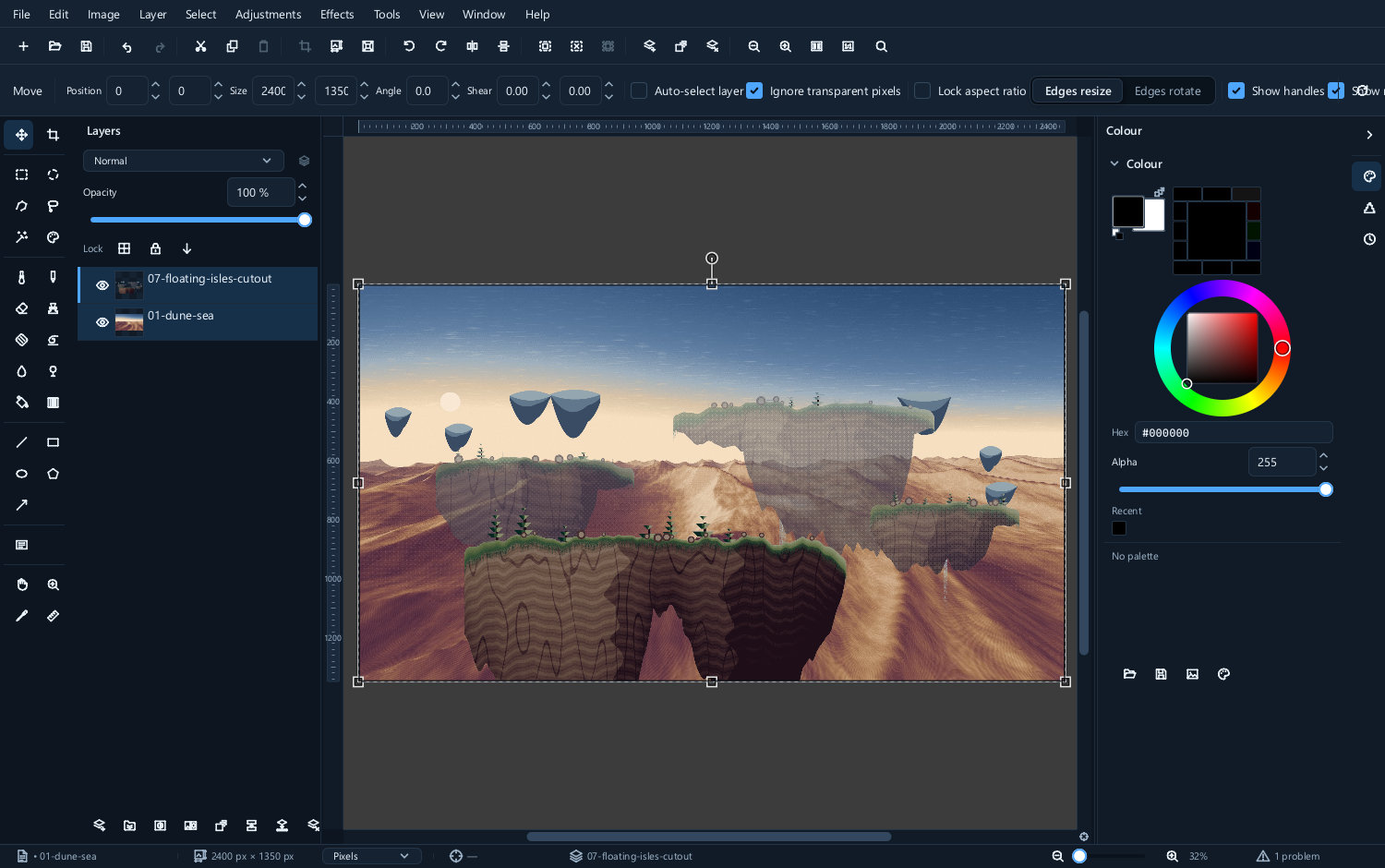This screenshot has width=1385, height=868.
Task: Duplicate layer using Layers panel bottom icon
Action: 221,826
